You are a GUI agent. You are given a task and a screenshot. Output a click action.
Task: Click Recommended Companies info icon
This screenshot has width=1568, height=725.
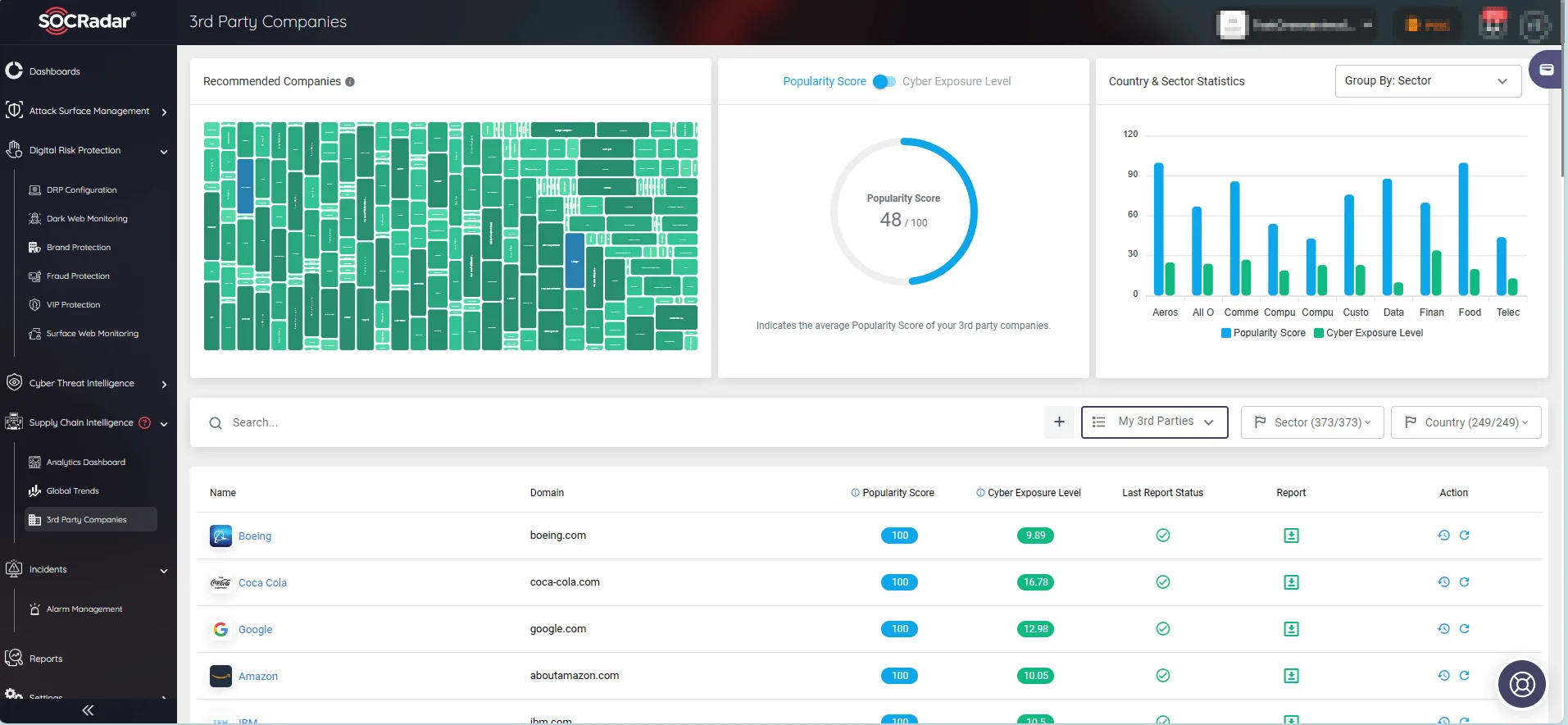click(x=350, y=81)
